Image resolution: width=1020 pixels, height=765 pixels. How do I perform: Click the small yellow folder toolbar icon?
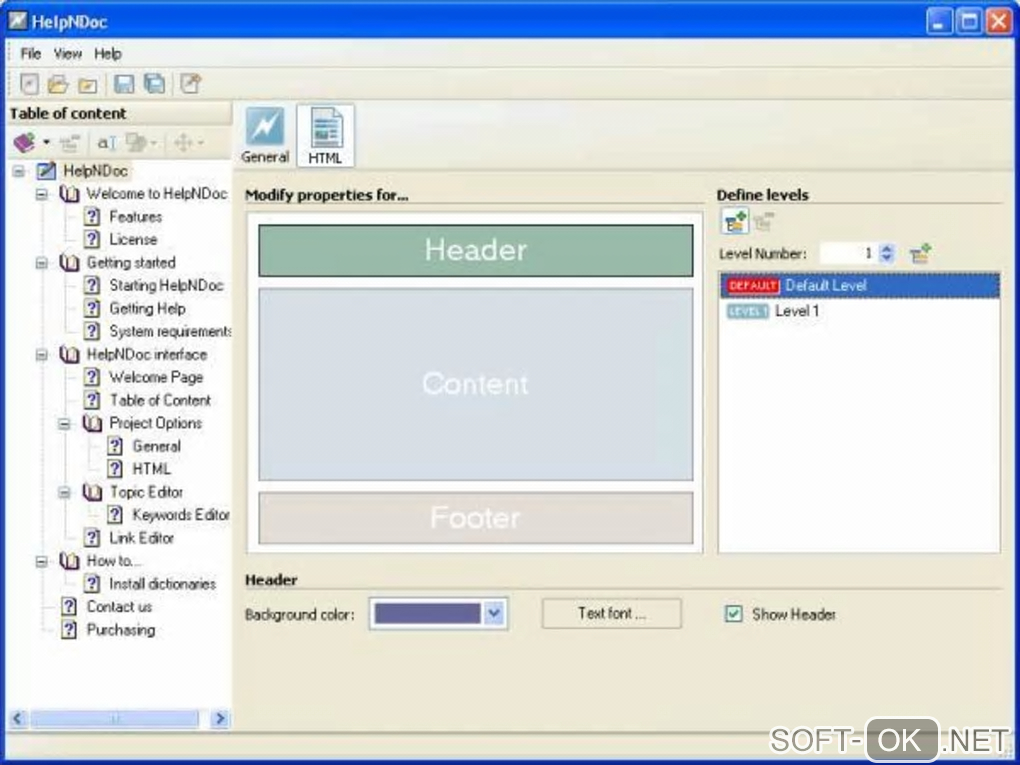click(x=87, y=85)
